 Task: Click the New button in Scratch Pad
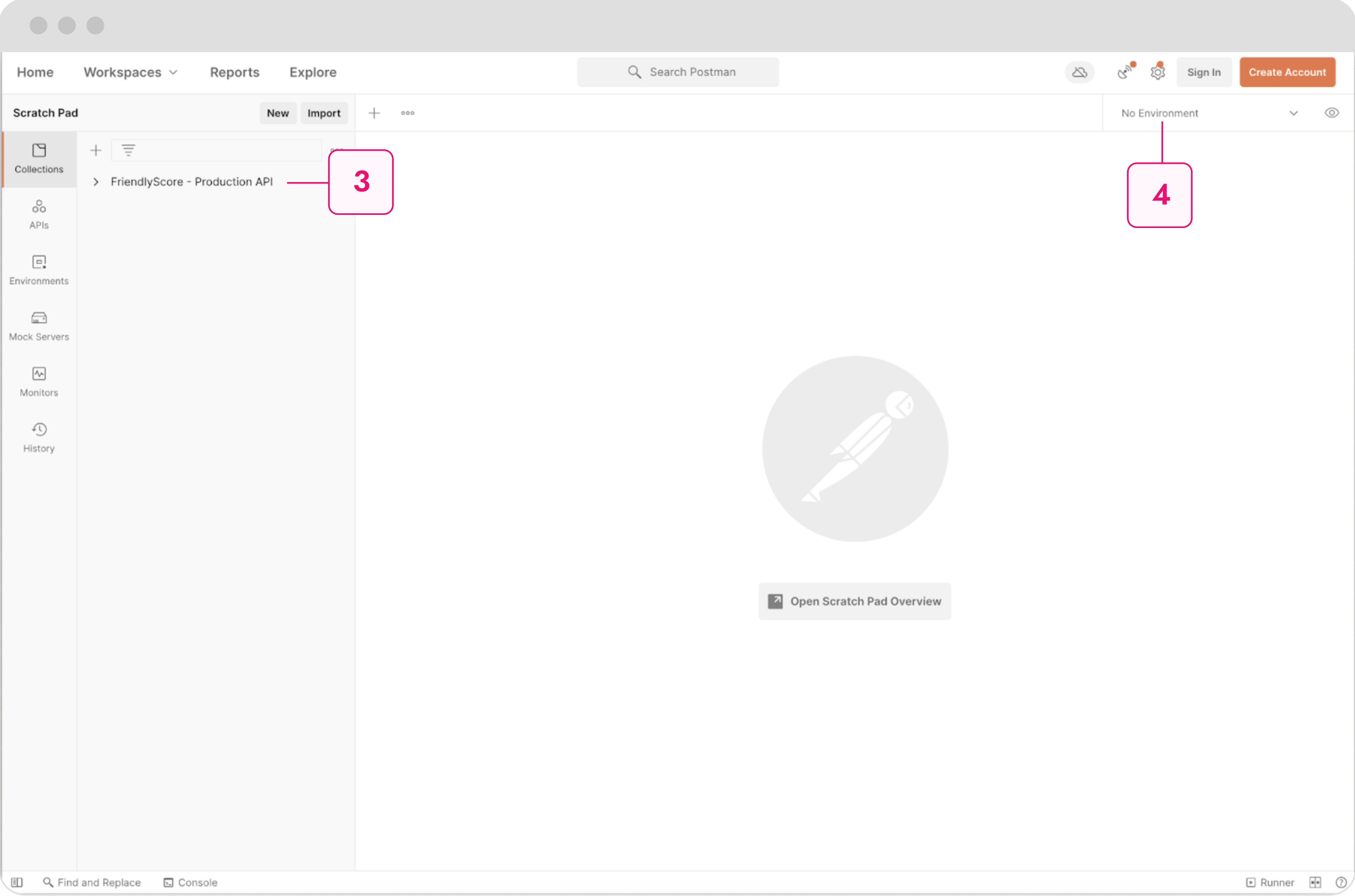(x=278, y=113)
